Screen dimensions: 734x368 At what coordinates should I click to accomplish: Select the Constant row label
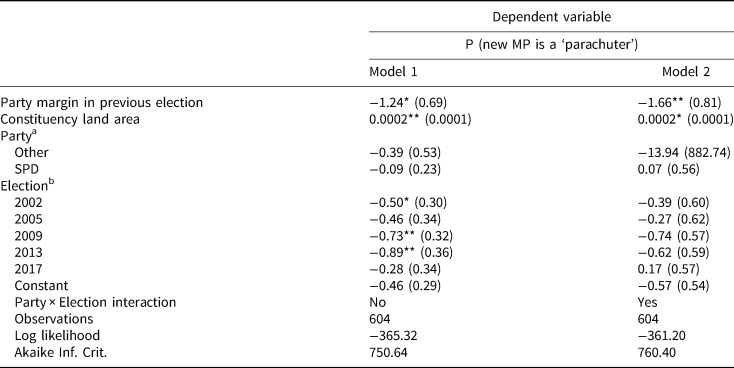click(41, 286)
